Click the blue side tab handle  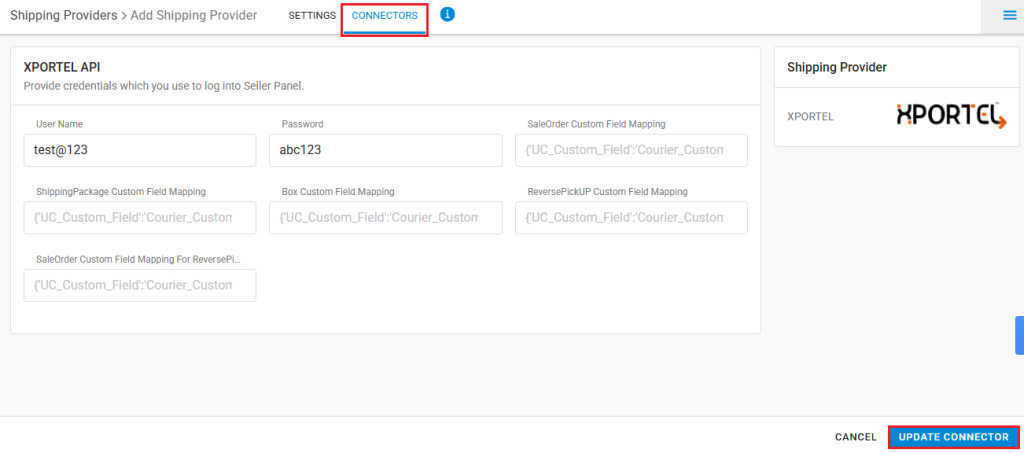coord(1019,336)
